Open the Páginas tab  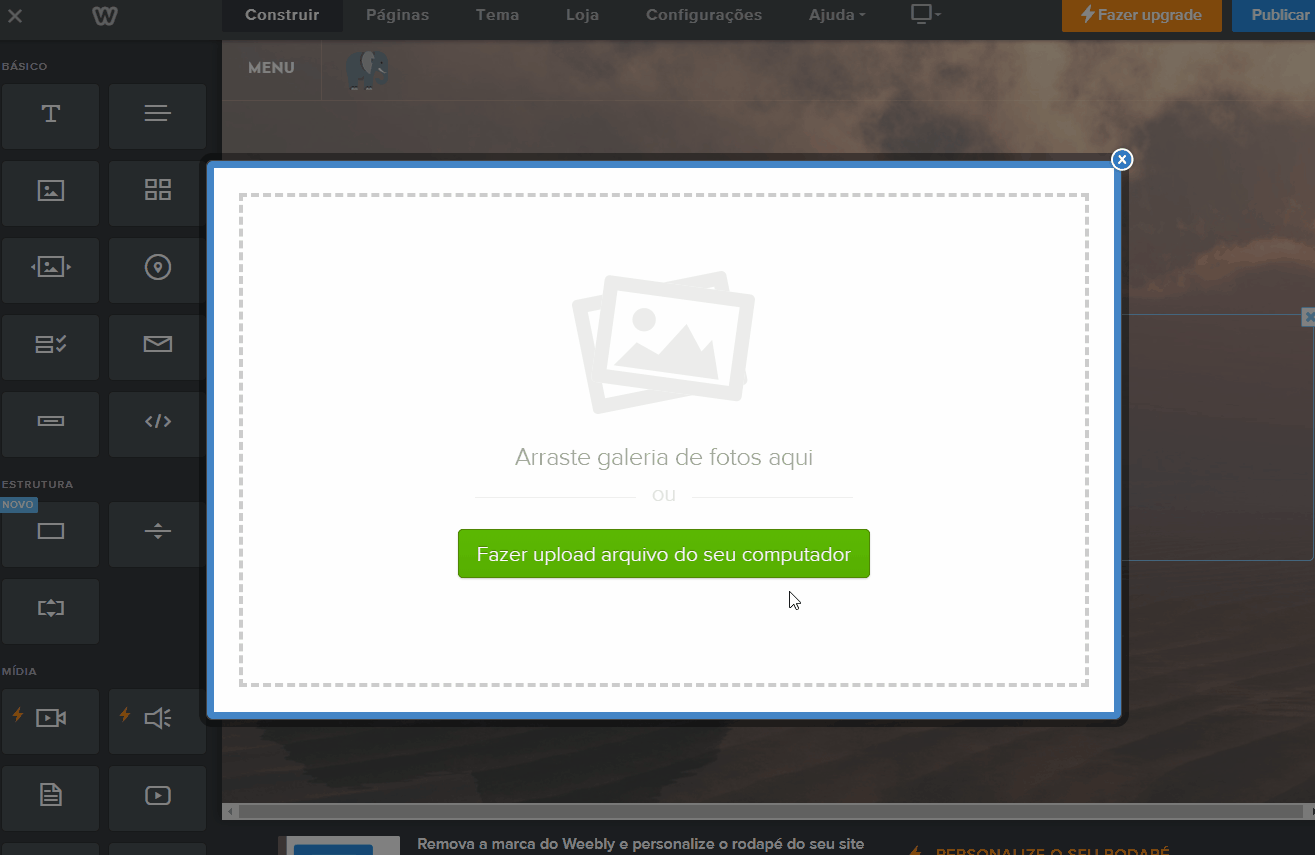point(397,15)
